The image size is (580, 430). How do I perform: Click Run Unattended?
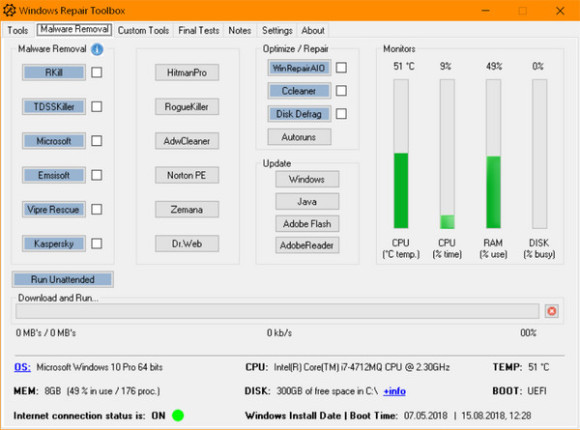[x=63, y=279]
